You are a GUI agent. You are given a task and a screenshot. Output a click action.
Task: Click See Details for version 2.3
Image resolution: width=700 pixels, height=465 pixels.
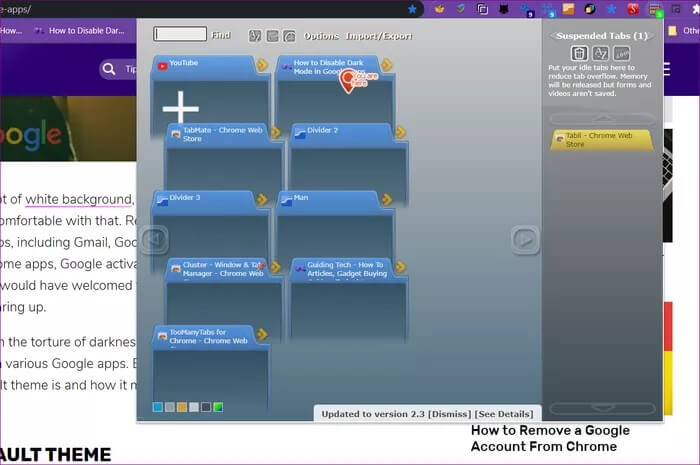pos(504,414)
